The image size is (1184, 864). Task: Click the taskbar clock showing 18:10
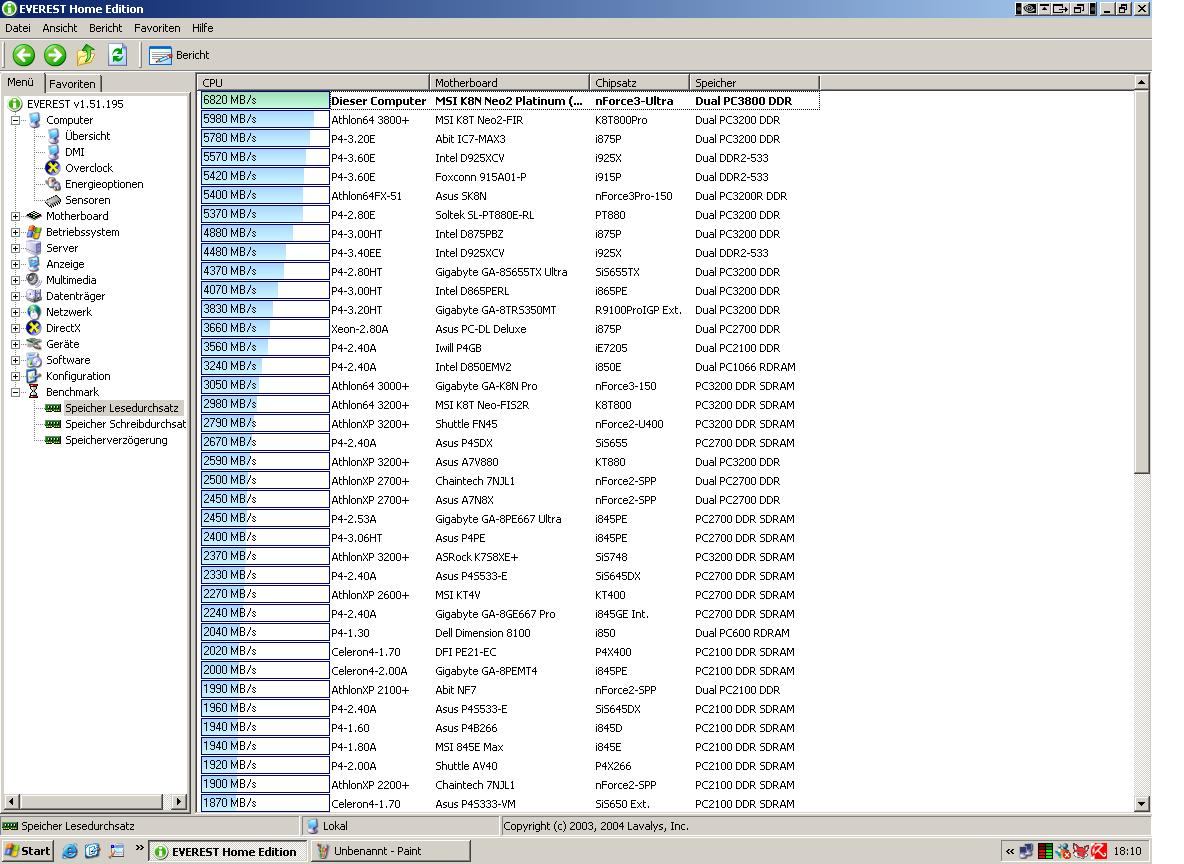click(1127, 851)
